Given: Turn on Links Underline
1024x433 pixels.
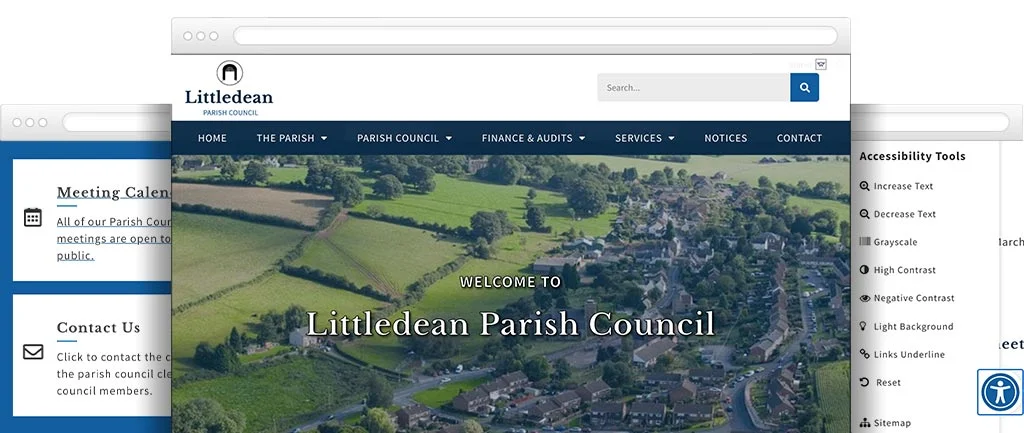Looking at the screenshot, I should click(908, 354).
